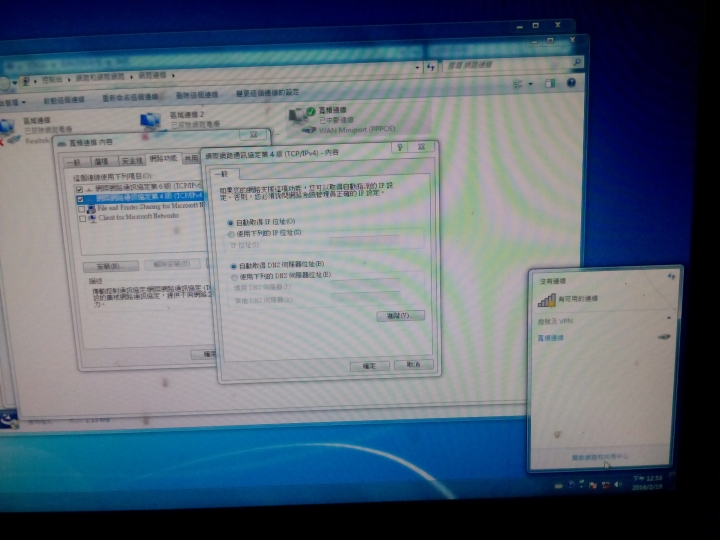Screen dimensions: 720x540
Task: Select the TCP/IPv4 list row in 寬頻連線 內容
Action: tap(140, 198)
